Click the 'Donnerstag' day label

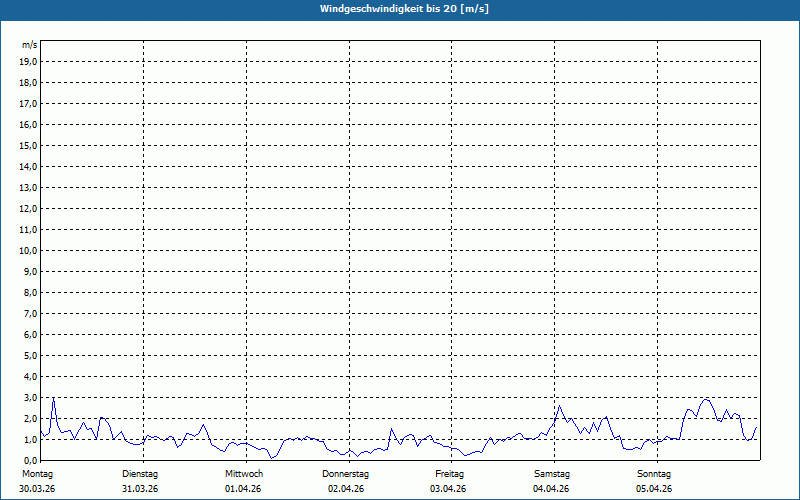[346, 474]
